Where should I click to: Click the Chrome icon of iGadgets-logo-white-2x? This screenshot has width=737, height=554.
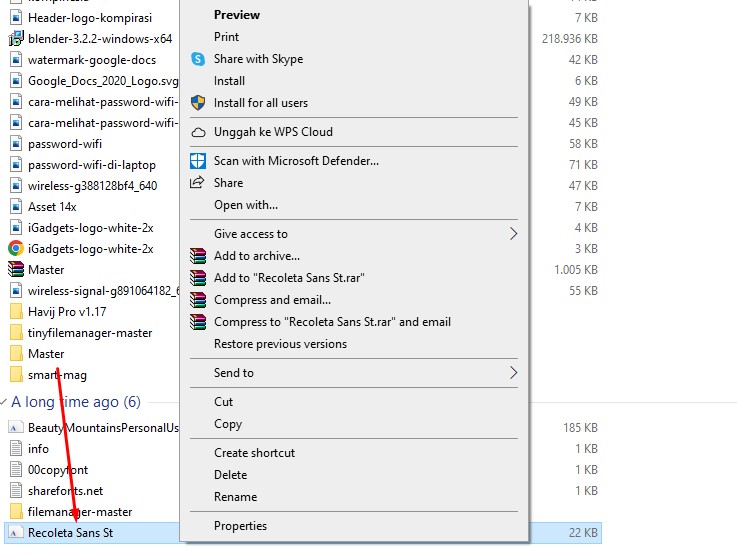pos(16,249)
